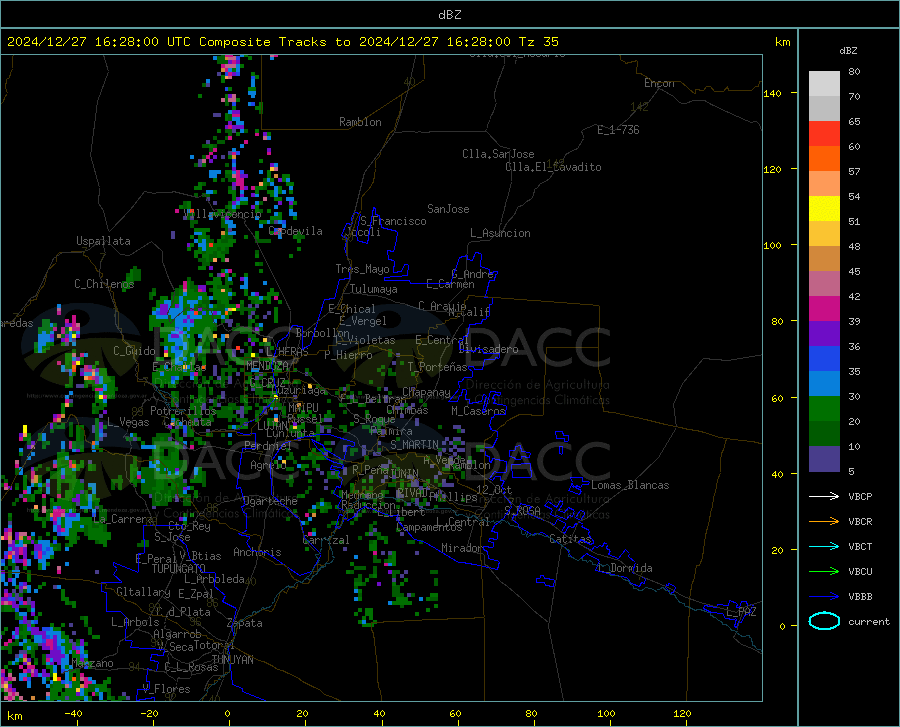Select the light gray 80 dBZ color swatch
900x727 pixels.
tap(824, 84)
